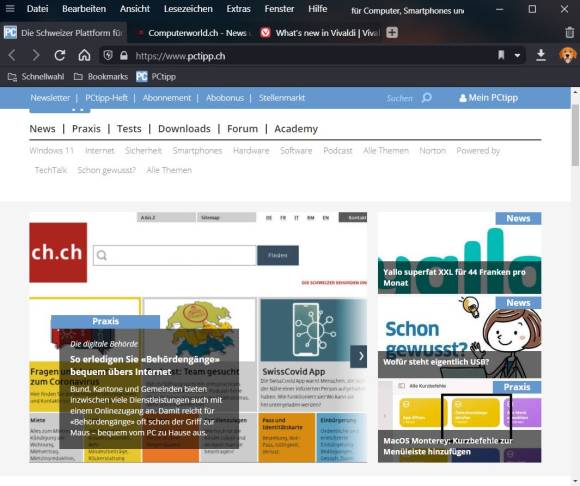Viewport: 580px width, 486px height.
Task: Open the Podcast topic link
Action: point(338,151)
